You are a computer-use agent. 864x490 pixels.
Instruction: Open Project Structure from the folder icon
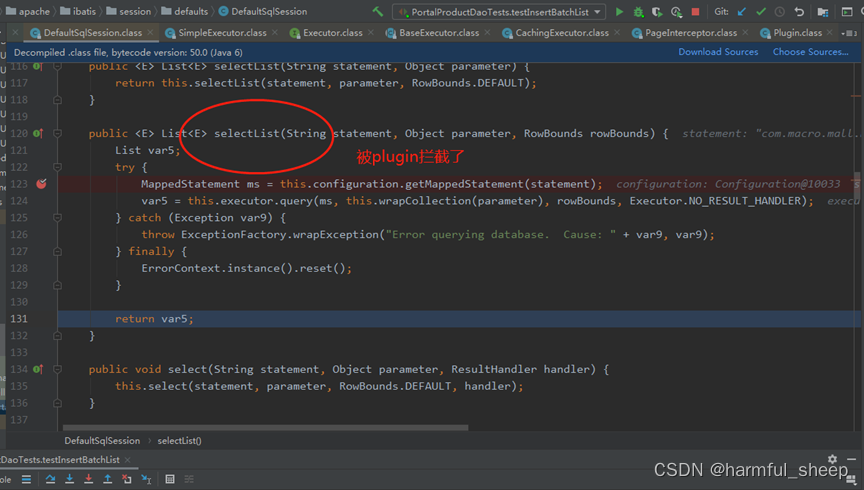[823, 12]
